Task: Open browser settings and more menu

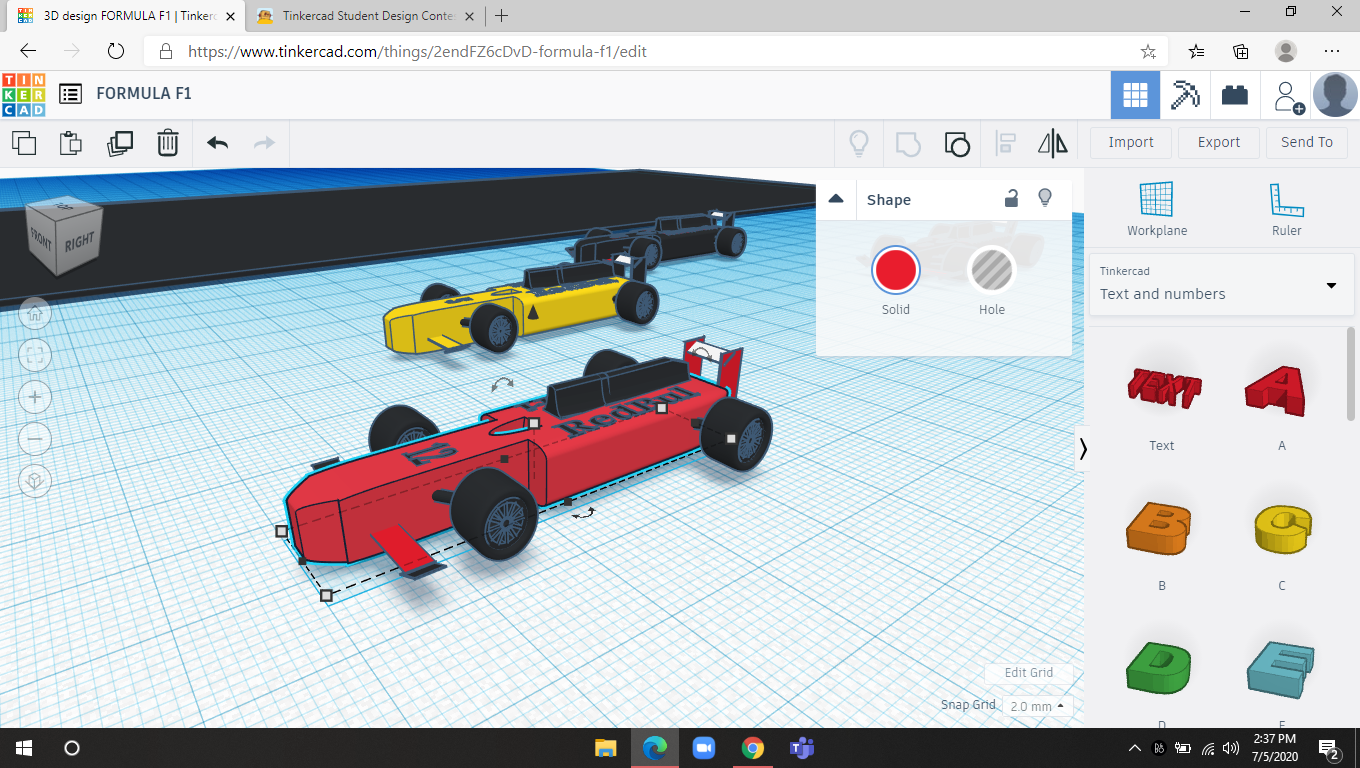Action: (x=1331, y=51)
